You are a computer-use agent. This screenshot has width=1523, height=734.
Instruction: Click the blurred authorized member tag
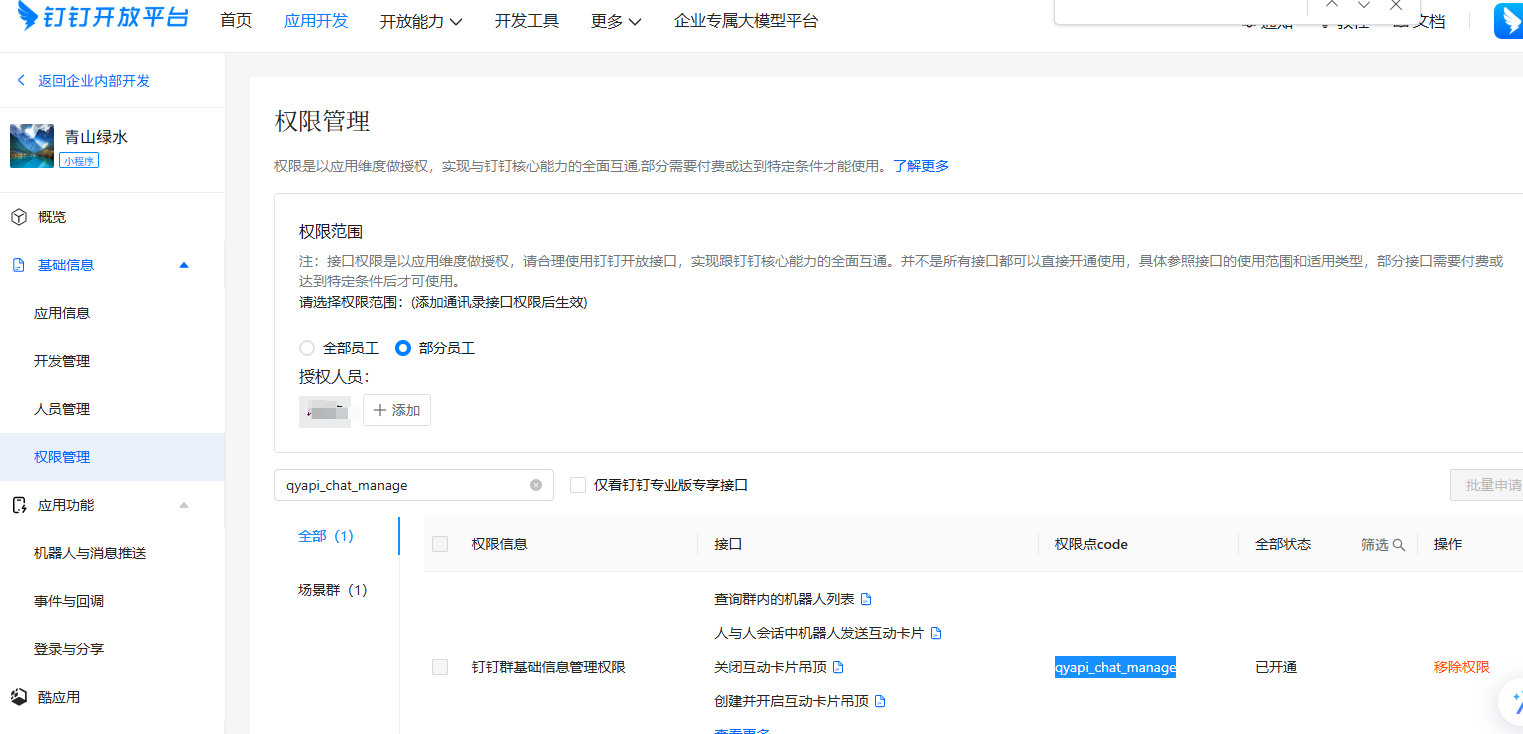coord(325,411)
